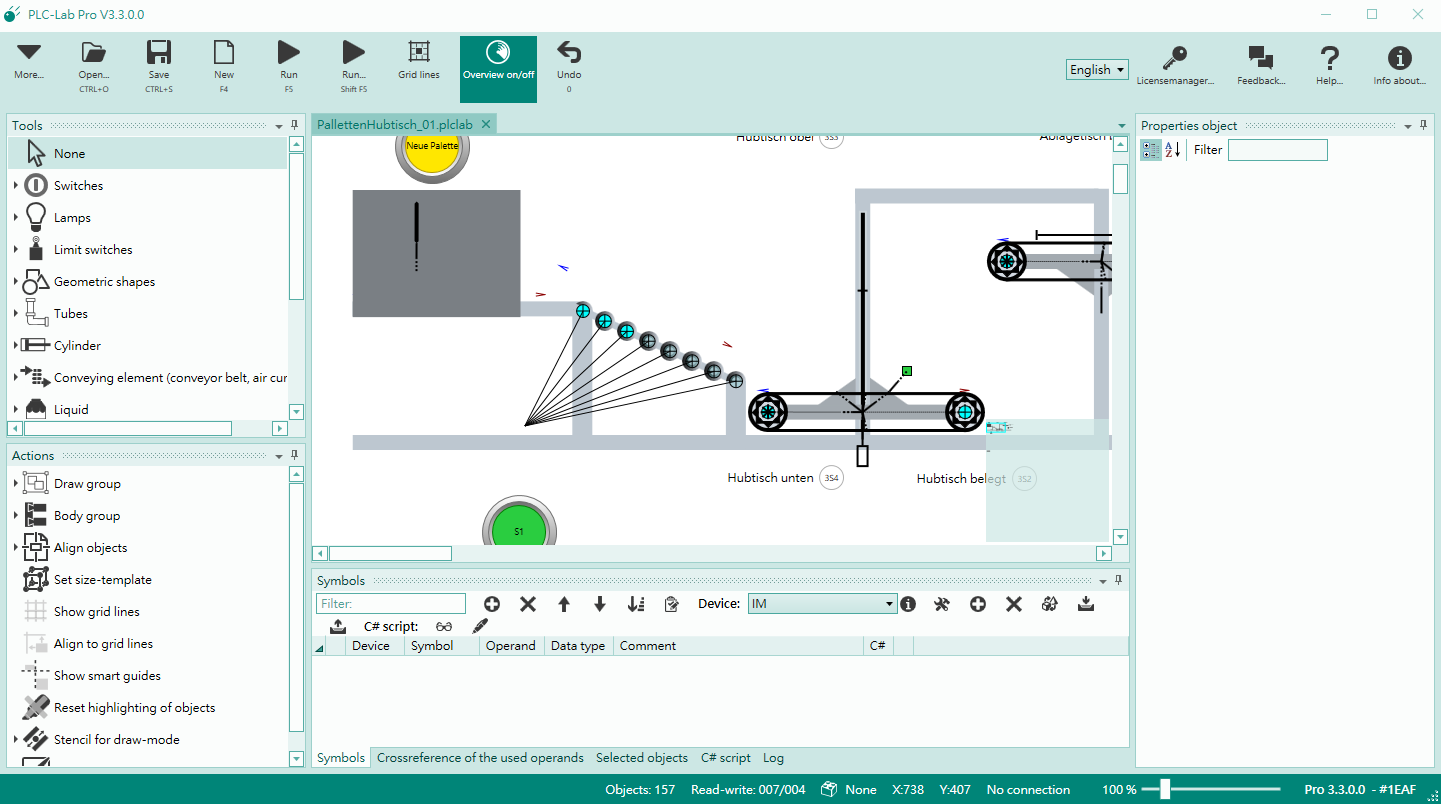Sort properties alphabetically A-Z
Viewport: 1441px width, 804px height.
click(x=1173, y=150)
